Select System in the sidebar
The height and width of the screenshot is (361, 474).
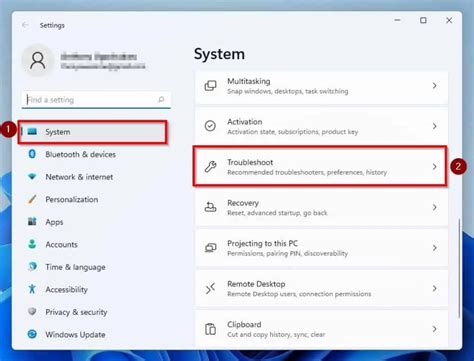point(93,132)
